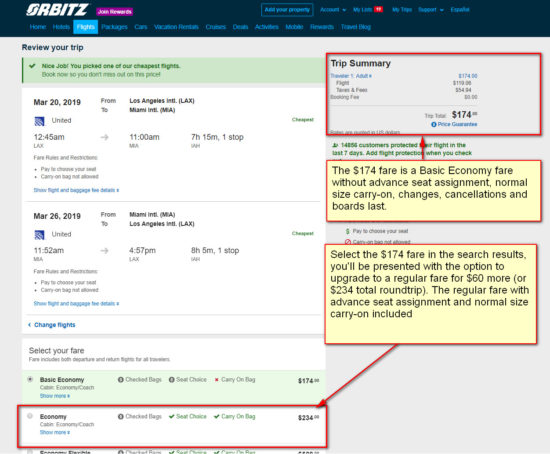Viewport: 550px width, 454px height.
Task: Expand Mar 20 flight and baggage fee details
Action: pos(76,190)
